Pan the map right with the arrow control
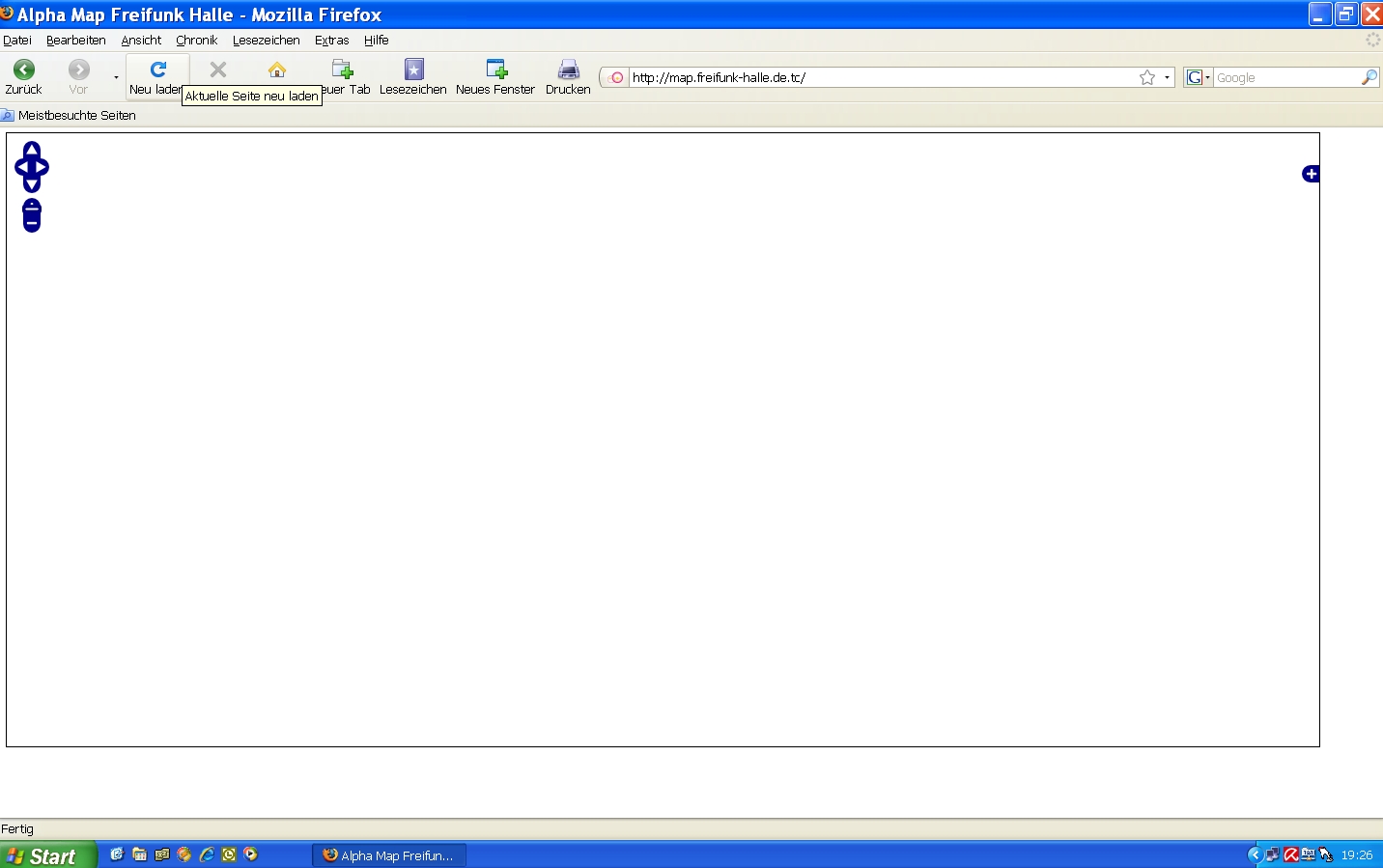This screenshot has height=868, width=1383. coord(42,167)
